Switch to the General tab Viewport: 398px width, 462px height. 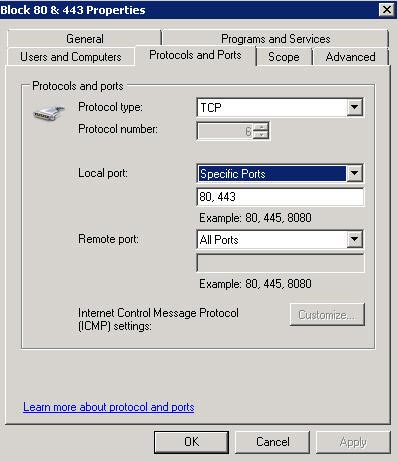coord(85,39)
